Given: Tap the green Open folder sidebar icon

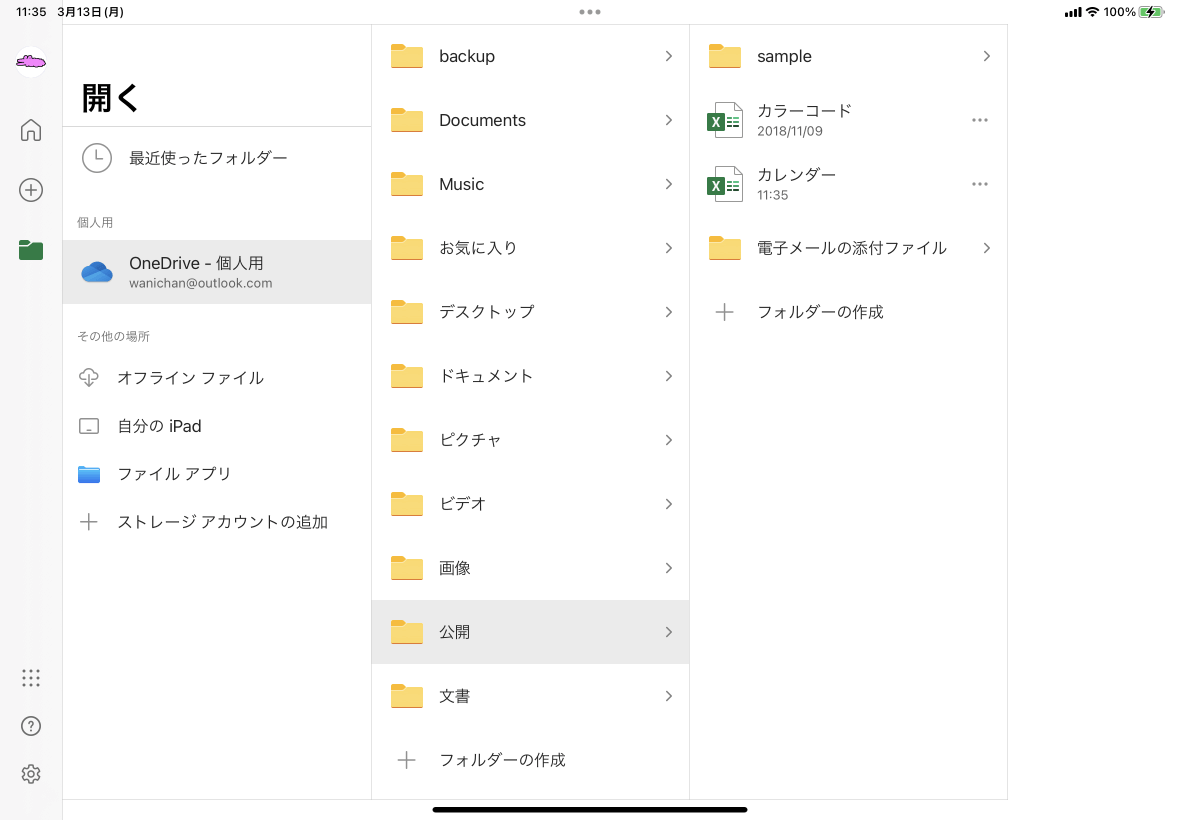Looking at the screenshot, I should (31, 250).
